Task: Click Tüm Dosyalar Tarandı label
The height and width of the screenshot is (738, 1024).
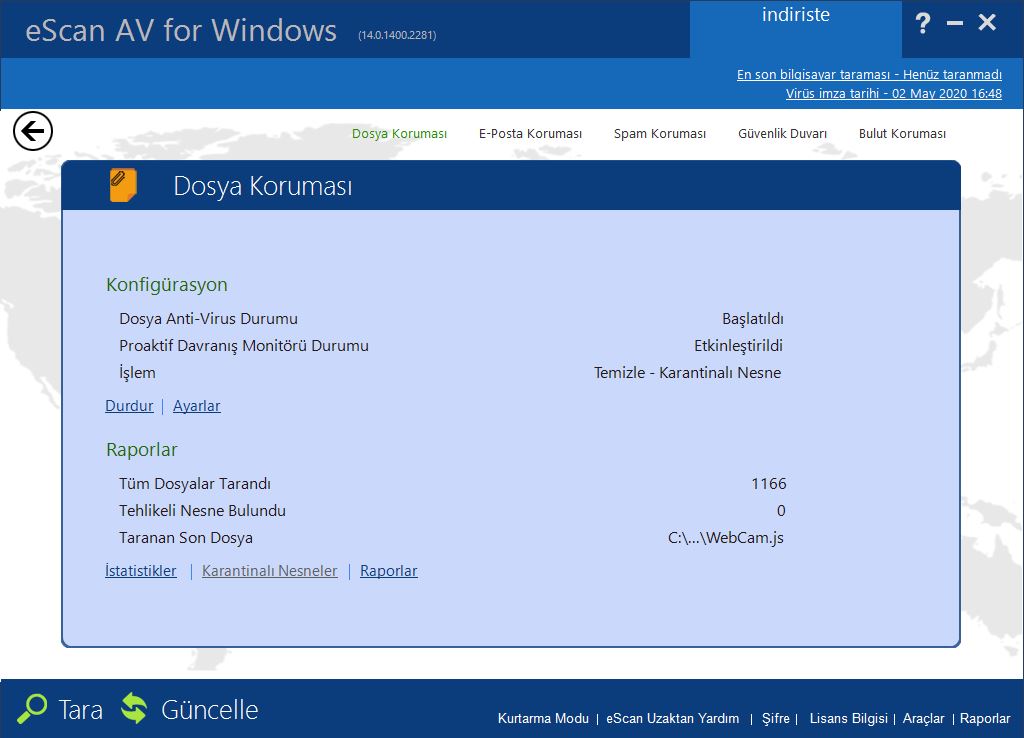Action: point(195,483)
